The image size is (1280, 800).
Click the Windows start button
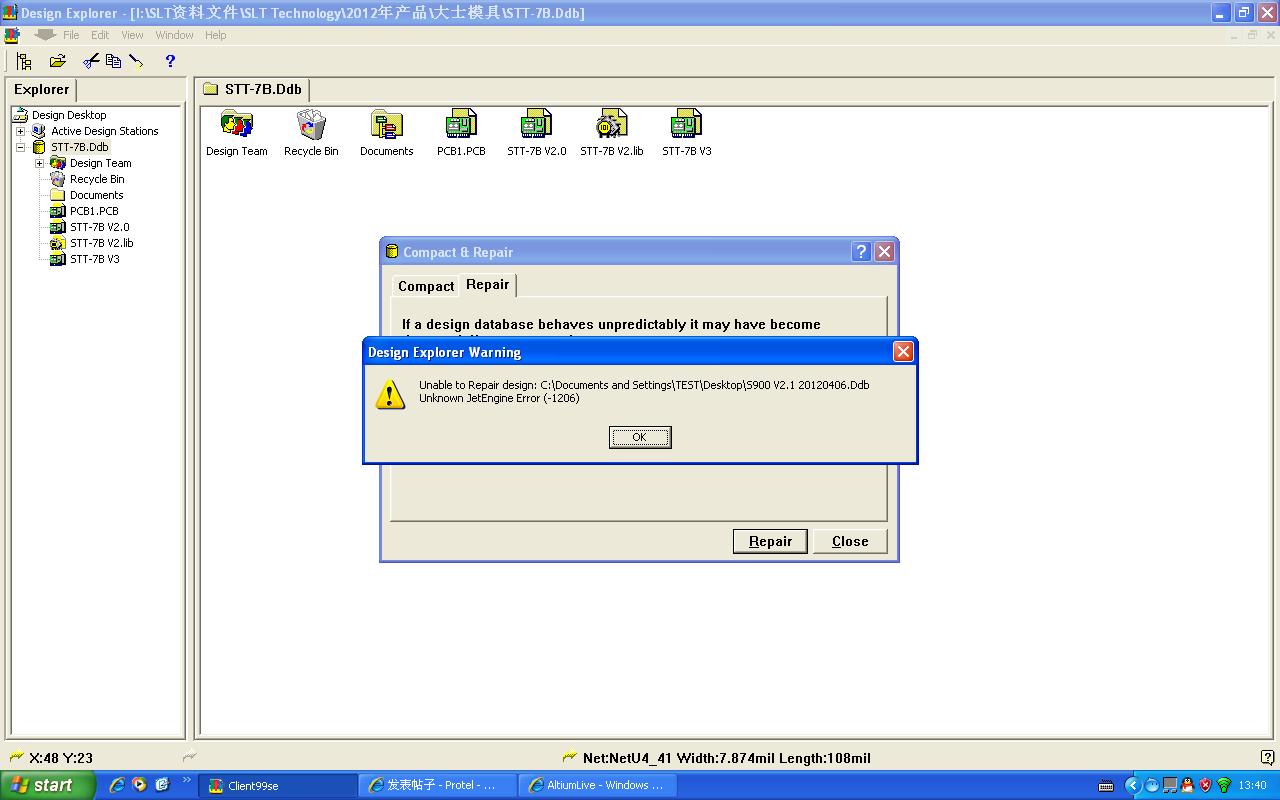(47, 785)
